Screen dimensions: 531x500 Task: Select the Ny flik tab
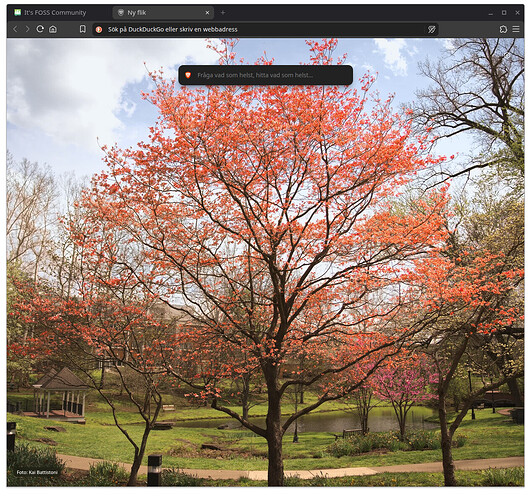pos(163,13)
